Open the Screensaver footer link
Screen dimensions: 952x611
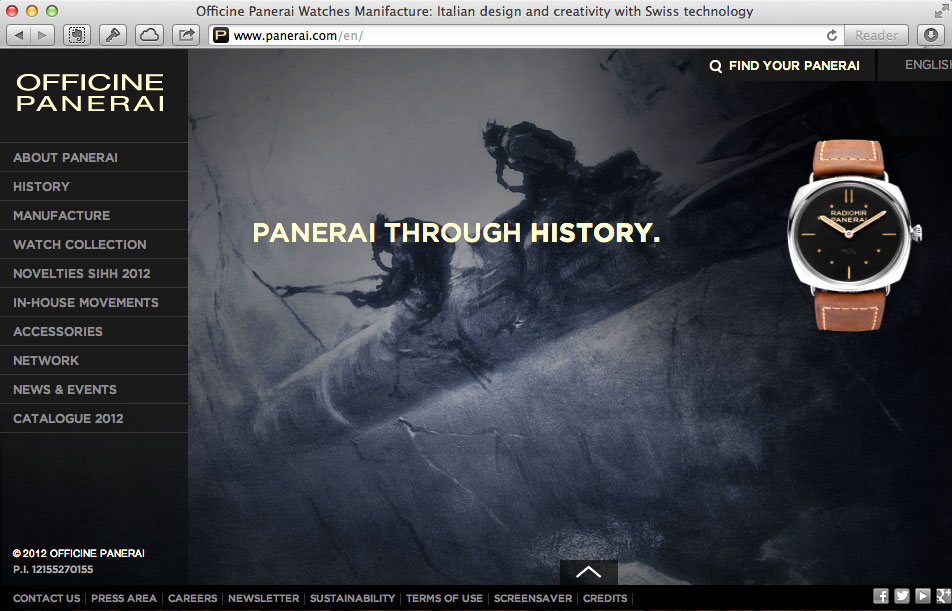[533, 598]
